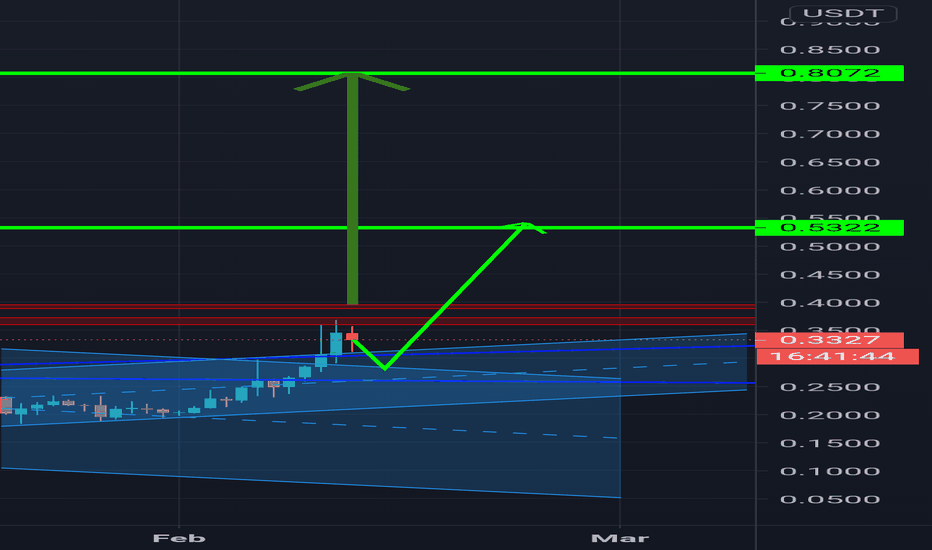Click the 0.0500 price axis value

click(830, 499)
